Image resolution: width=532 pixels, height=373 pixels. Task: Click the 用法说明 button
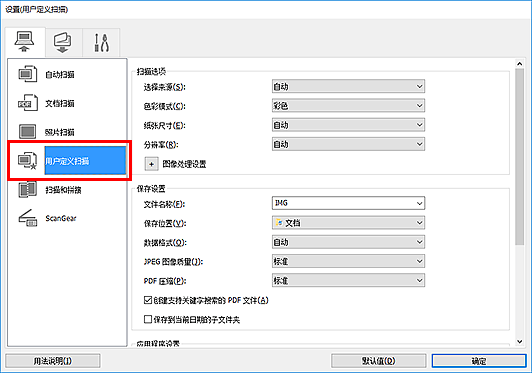point(53,361)
